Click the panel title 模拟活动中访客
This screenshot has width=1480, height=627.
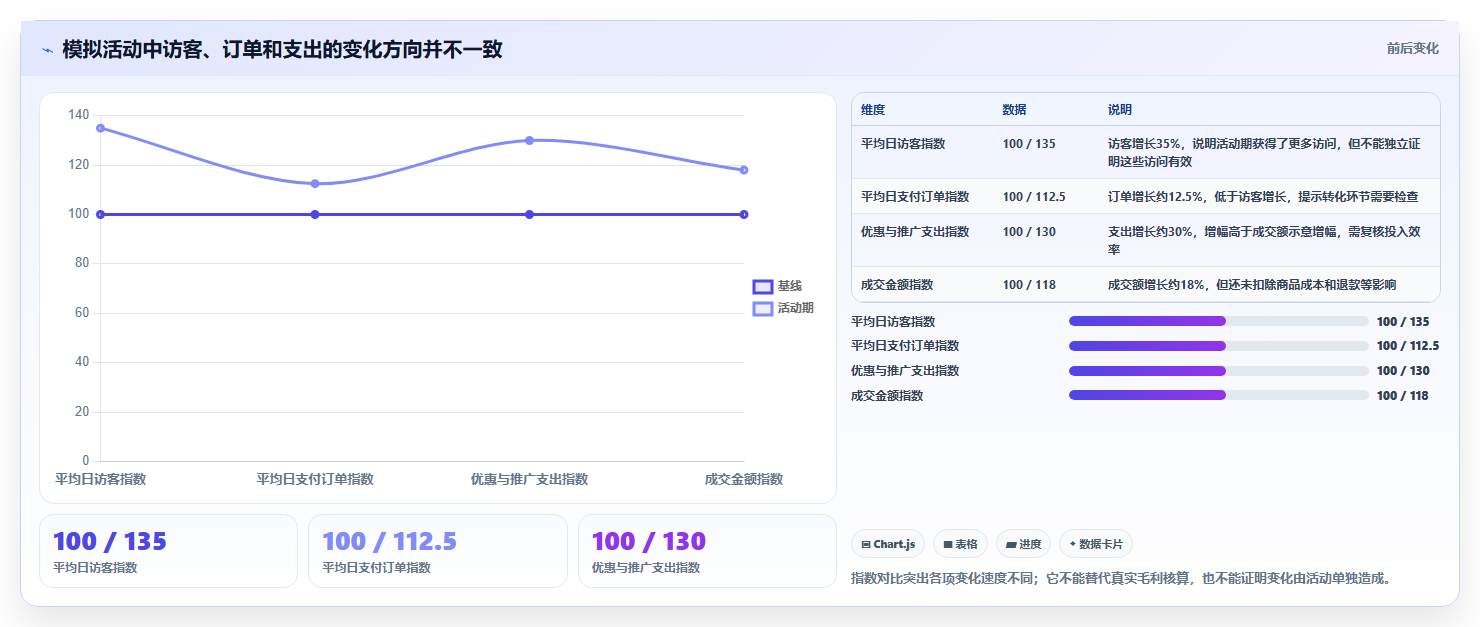pos(282,49)
